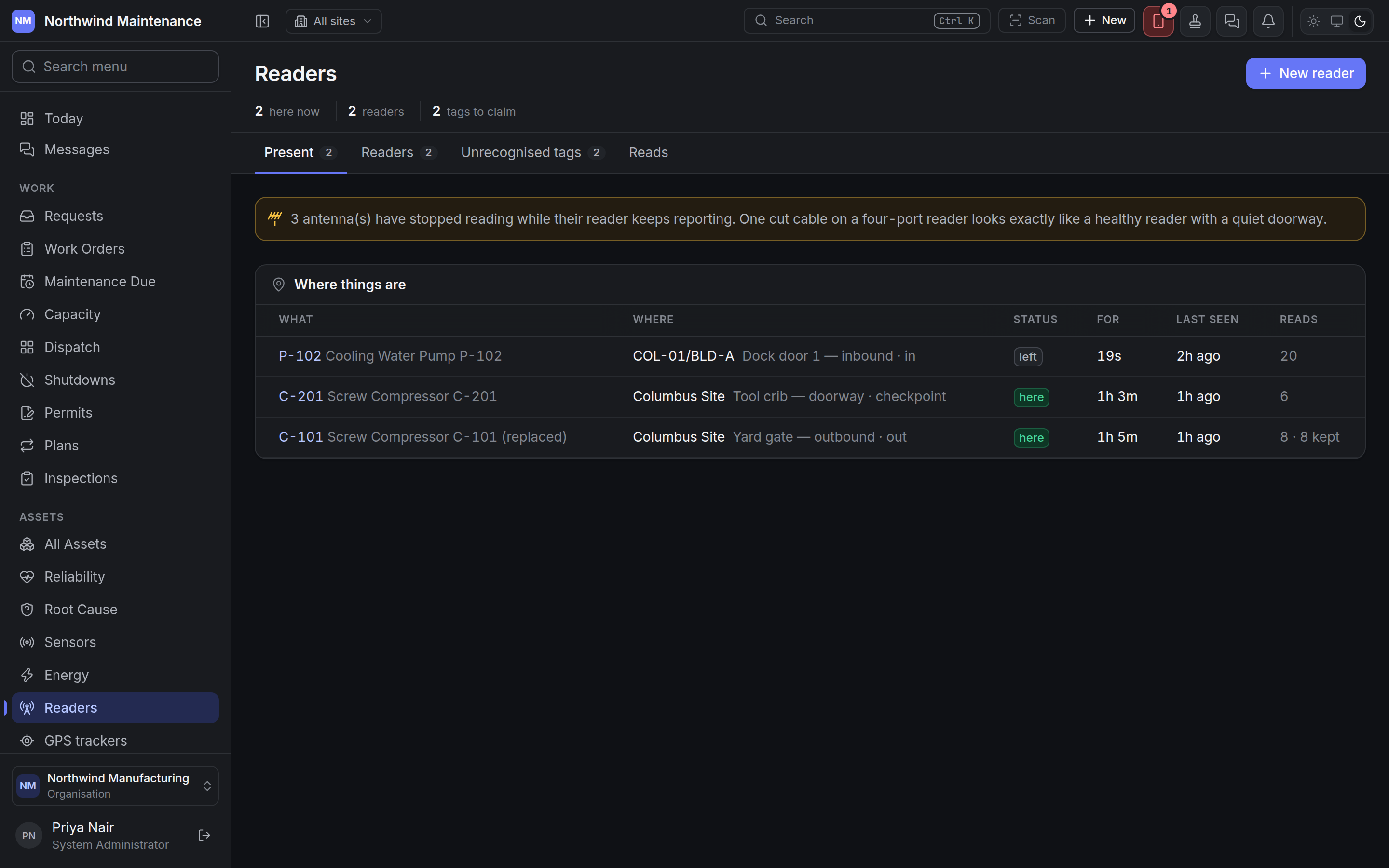This screenshot has width=1389, height=868.
Task: Click the log out icon beside Priya Nair
Action: (x=204, y=835)
